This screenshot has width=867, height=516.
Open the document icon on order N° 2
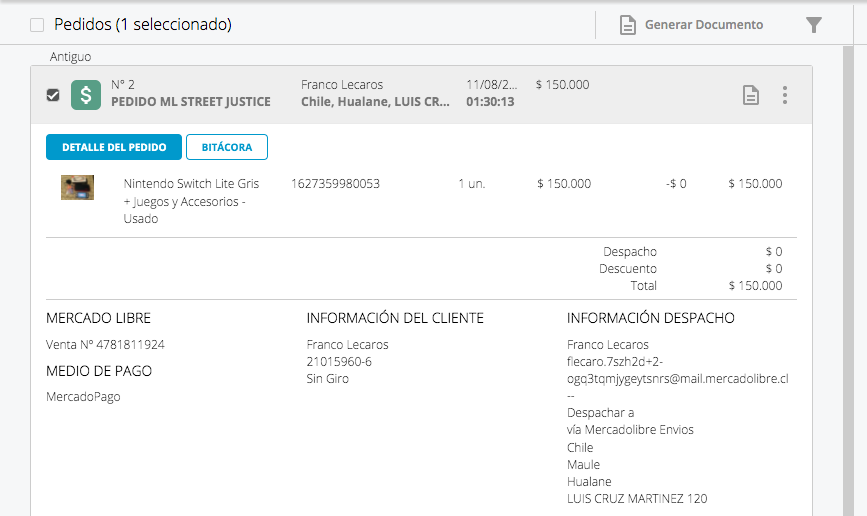(x=750, y=95)
